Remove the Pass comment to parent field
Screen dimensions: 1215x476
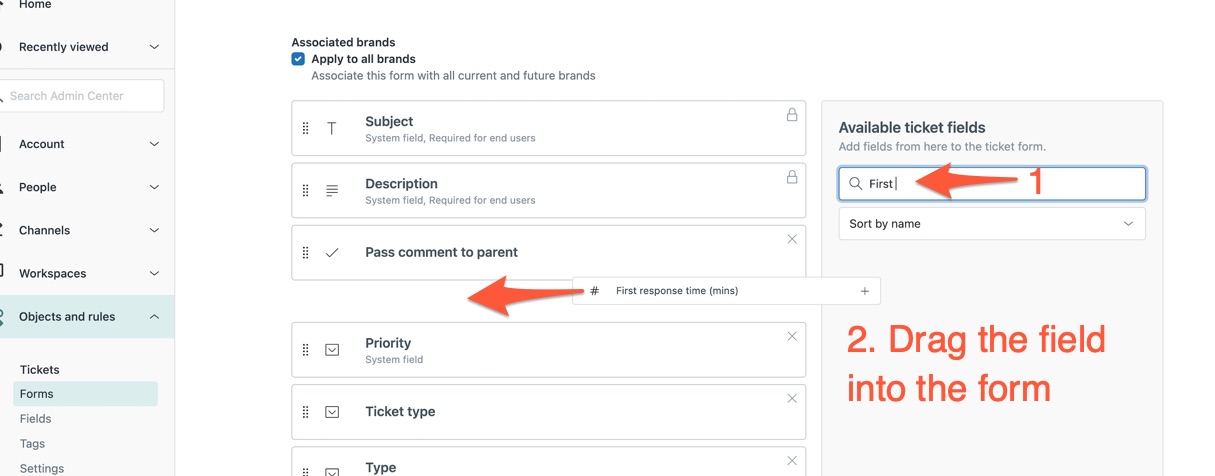point(792,239)
